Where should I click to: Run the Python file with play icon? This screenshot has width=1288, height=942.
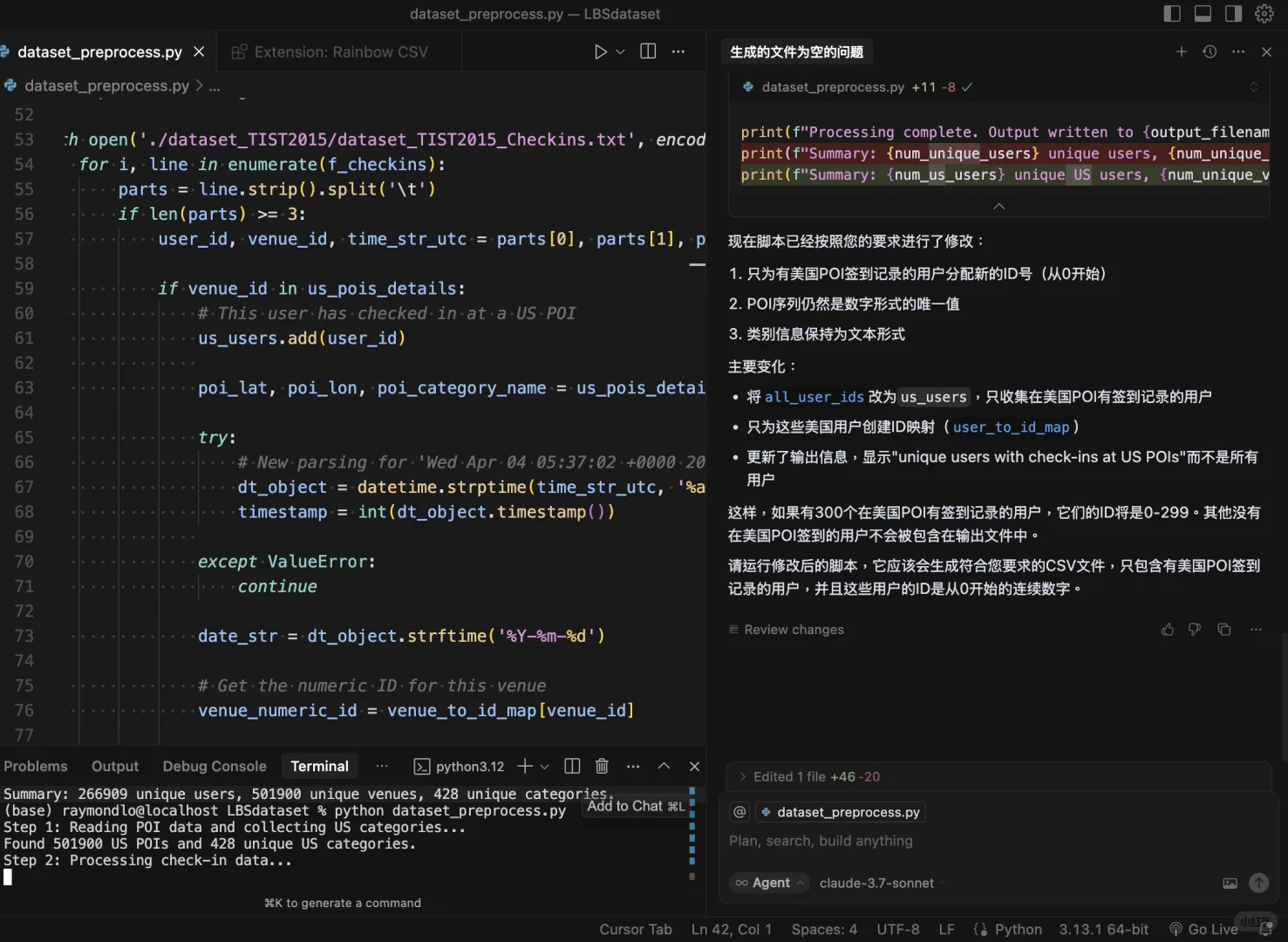pyautogui.click(x=601, y=52)
